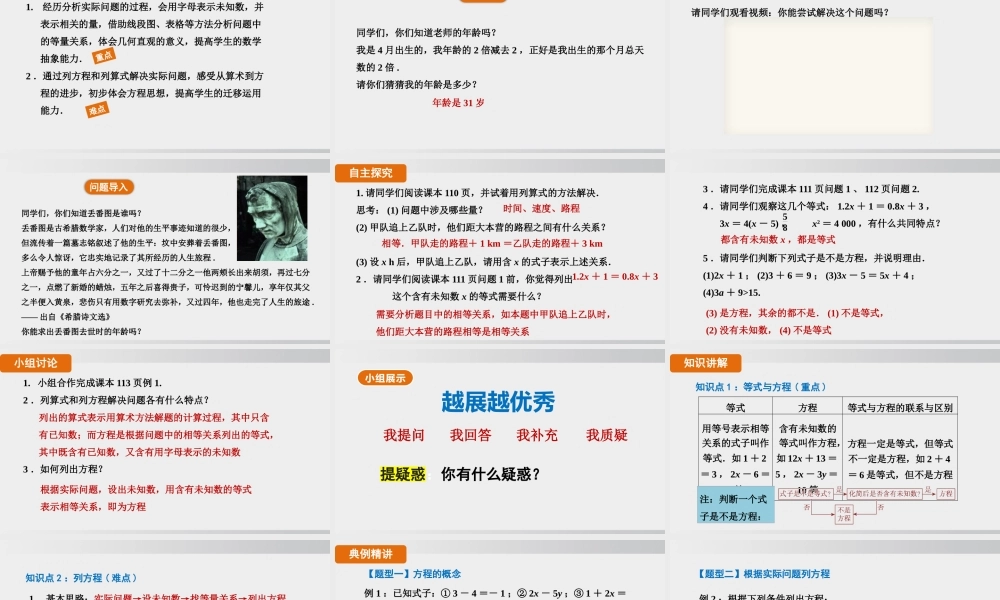Click the Diophantus statue photo
The width and height of the screenshot is (1000, 600).
(272, 218)
